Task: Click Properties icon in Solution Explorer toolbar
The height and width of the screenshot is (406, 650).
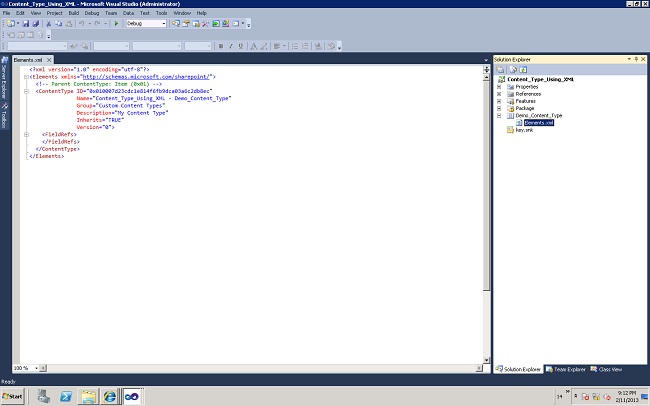Action: pyautogui.click(x=501, y=70)
